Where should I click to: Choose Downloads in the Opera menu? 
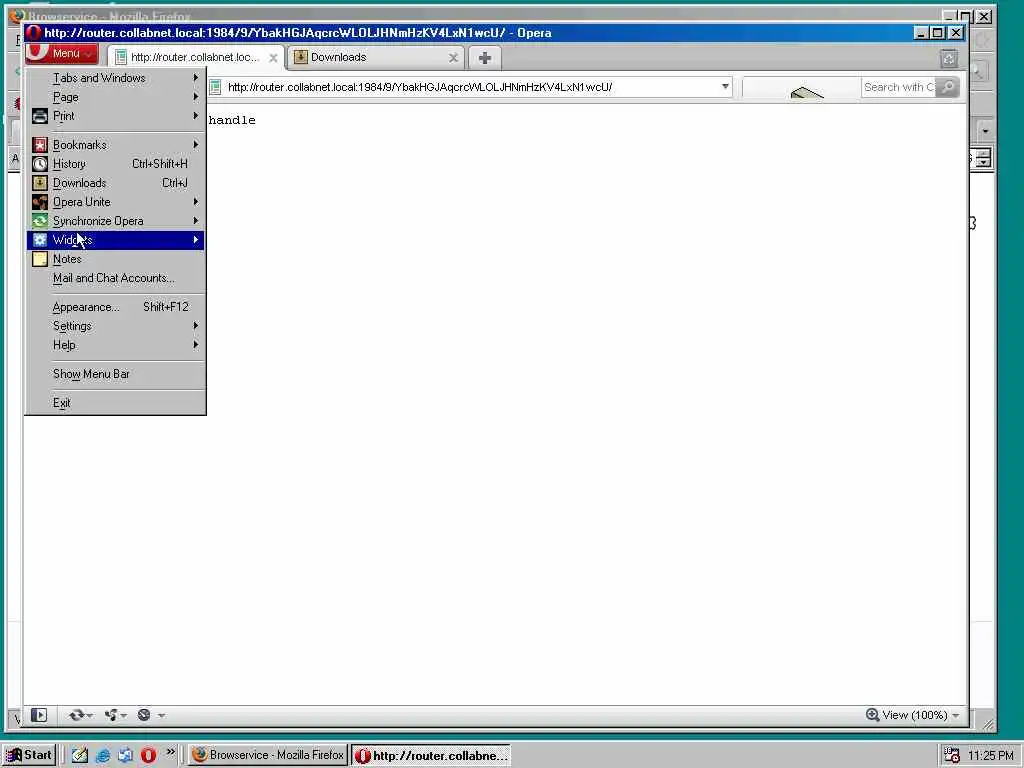pos(116,183)
